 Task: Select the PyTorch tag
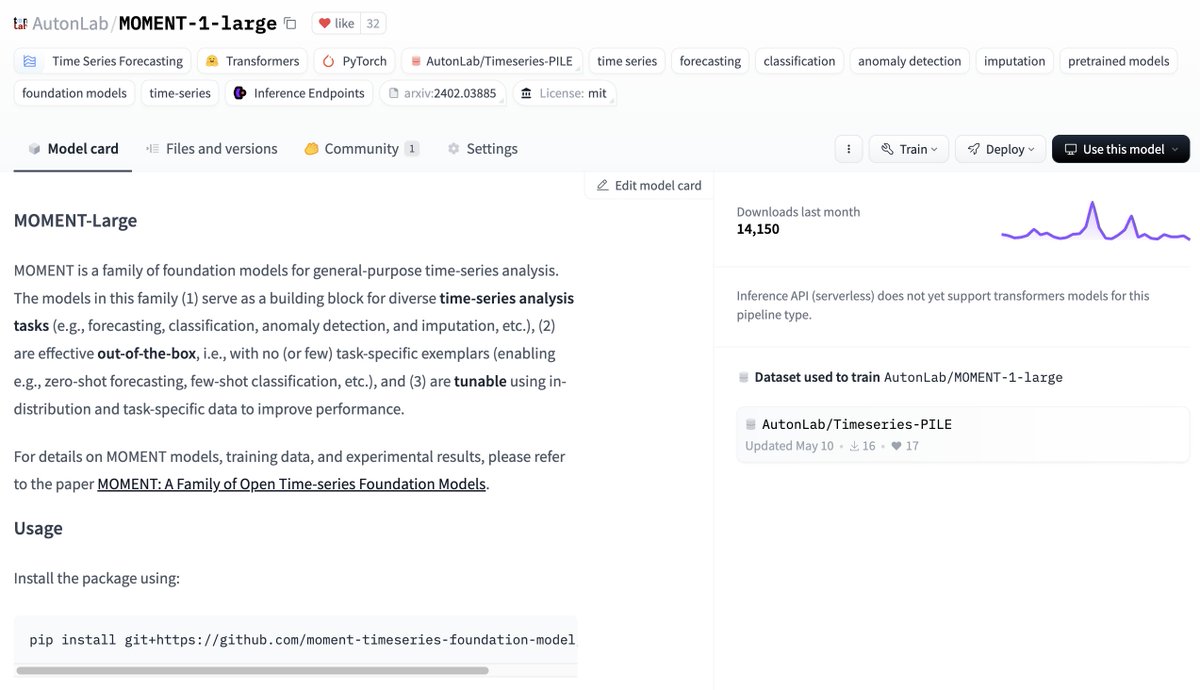coord(355,61)
